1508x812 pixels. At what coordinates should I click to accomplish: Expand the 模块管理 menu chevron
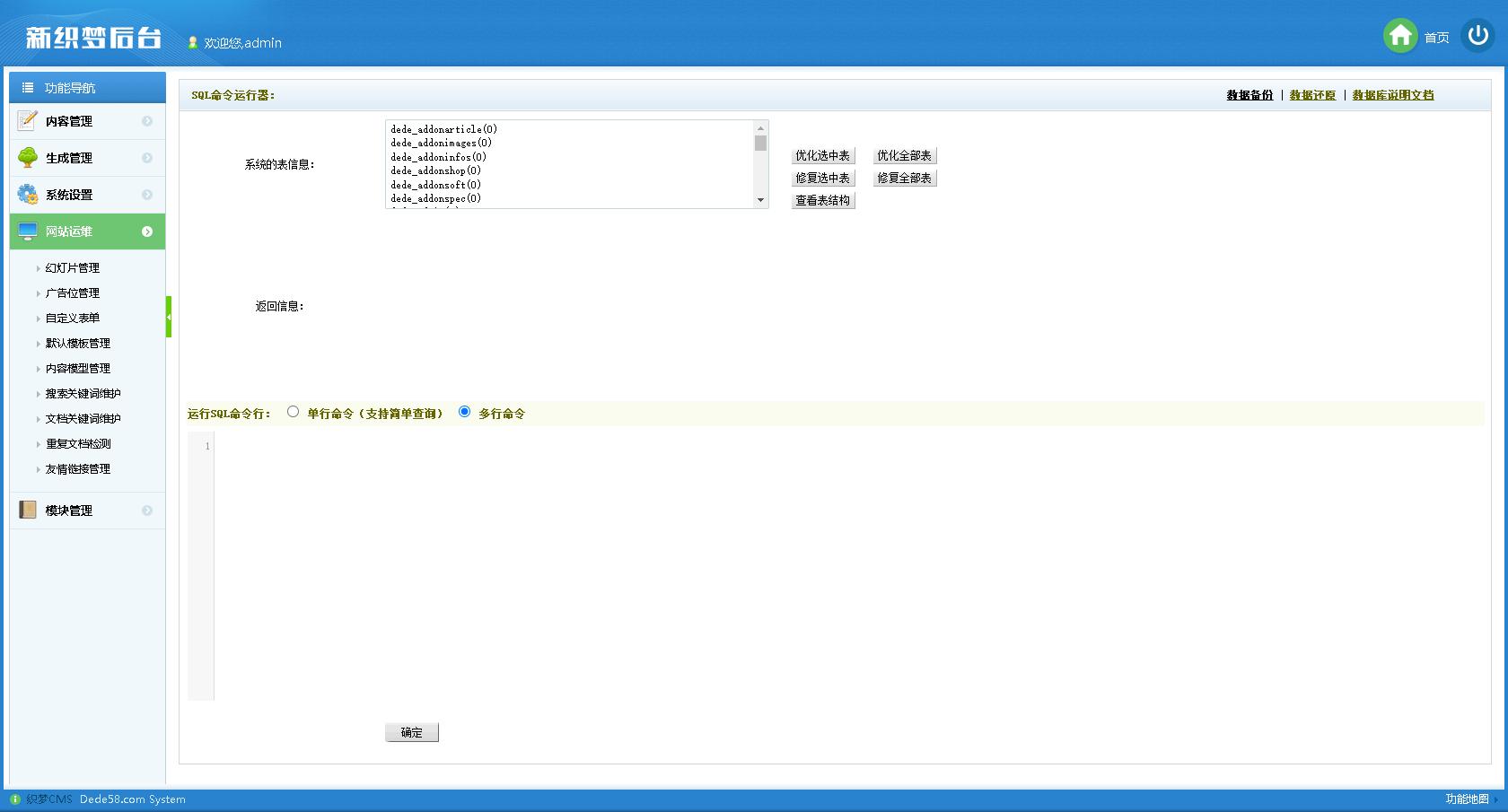[x=148, y=510]
